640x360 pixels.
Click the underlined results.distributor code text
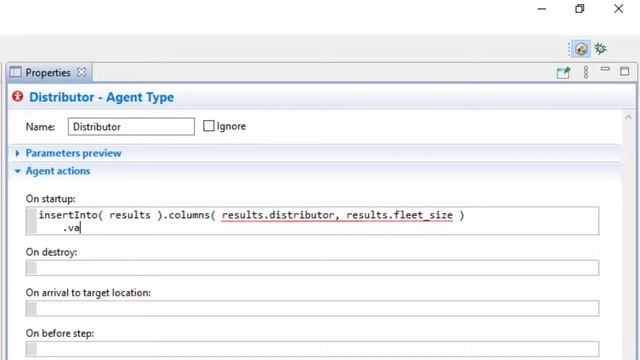pyautogui.click(x=278, y=215)
